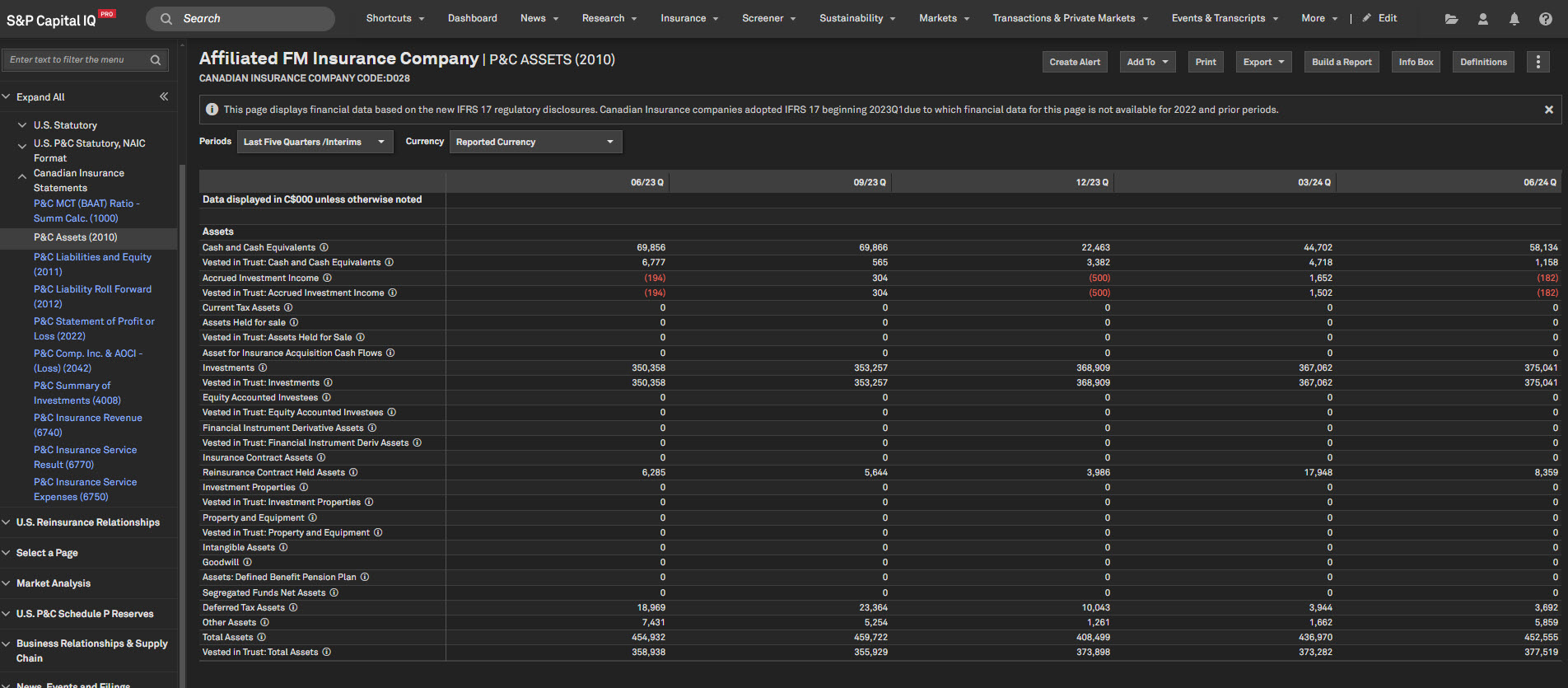
Task: Open P&C Insurance Revenue (6740)
Action: click(x=88, y=425)
